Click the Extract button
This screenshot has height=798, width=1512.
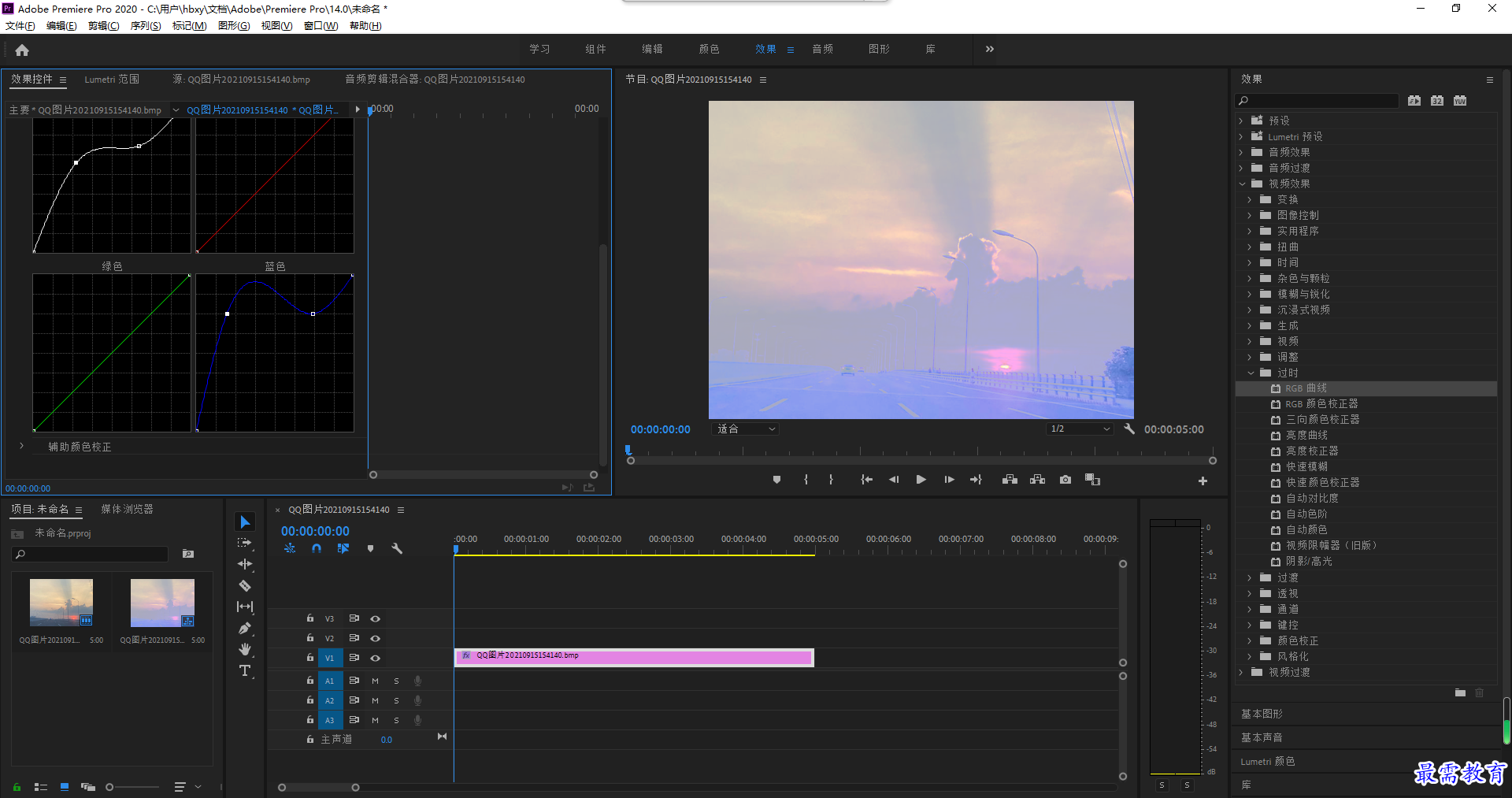1037,480
